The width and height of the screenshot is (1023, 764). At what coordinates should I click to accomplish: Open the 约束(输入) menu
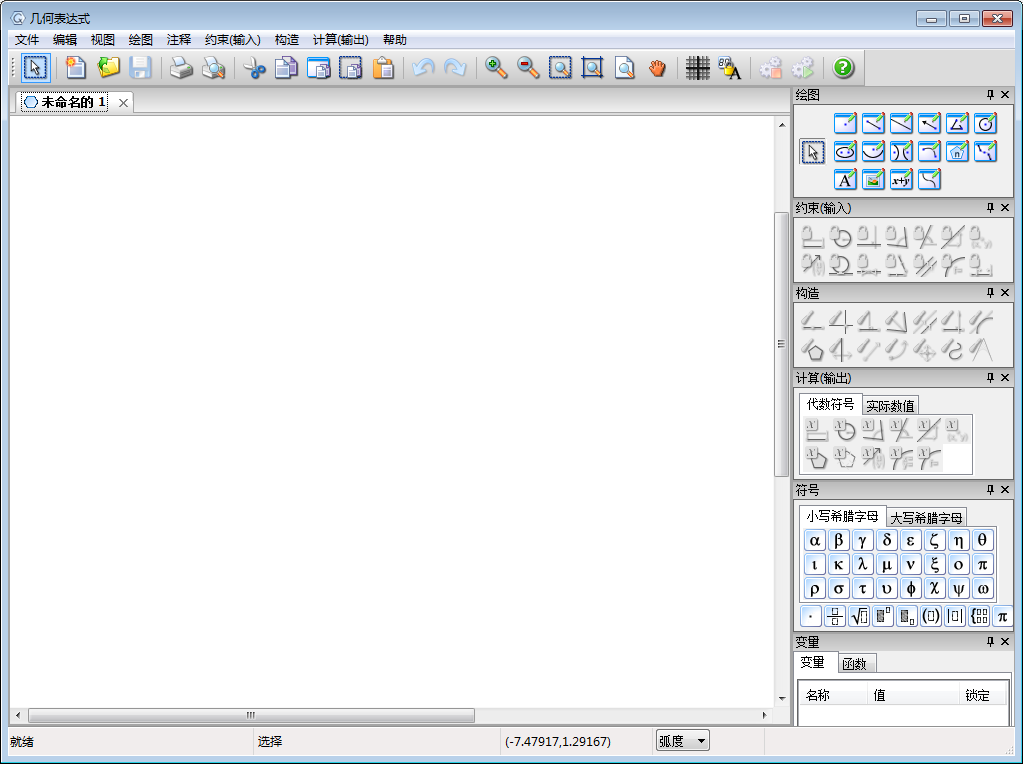[x=232, y=40]
